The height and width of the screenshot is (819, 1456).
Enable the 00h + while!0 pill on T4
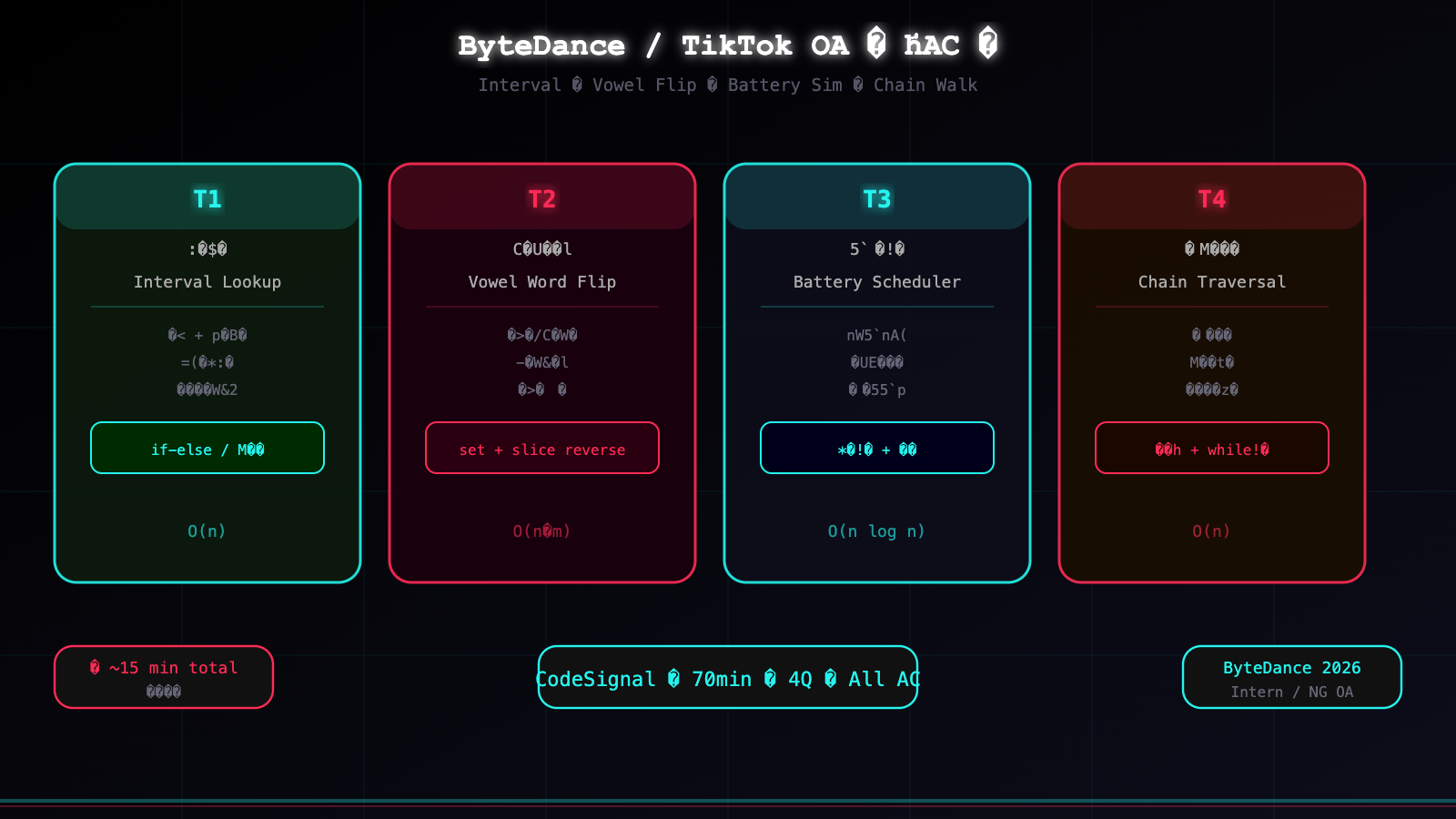[1211, 448]
